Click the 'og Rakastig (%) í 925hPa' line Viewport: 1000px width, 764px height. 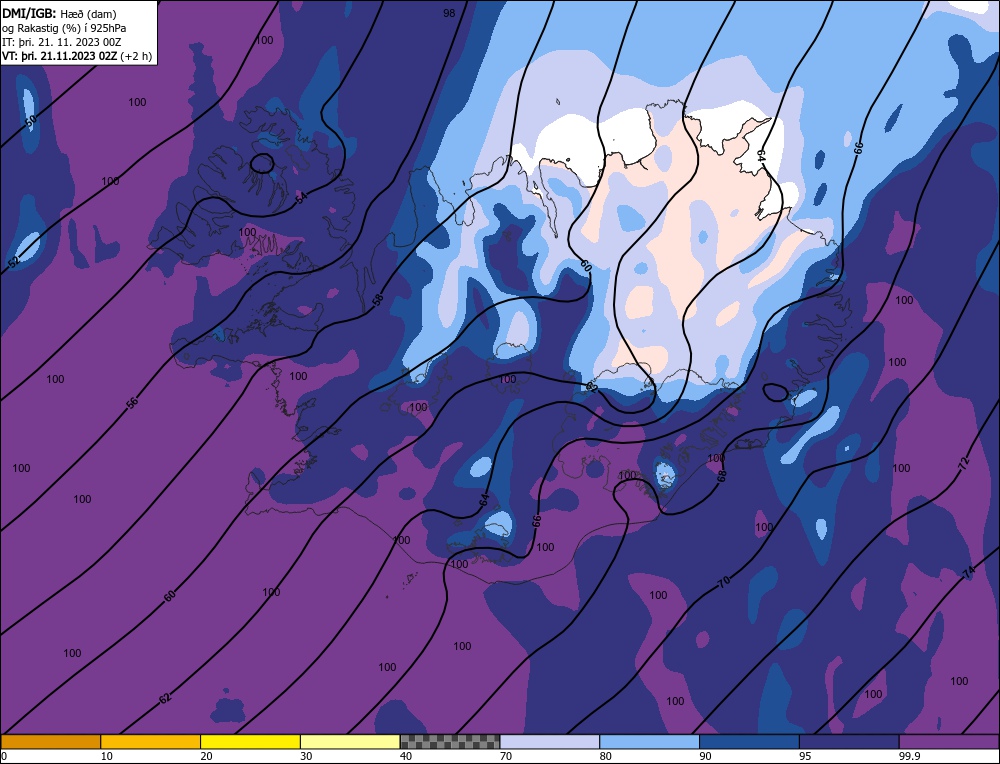[x=64, y=28]
